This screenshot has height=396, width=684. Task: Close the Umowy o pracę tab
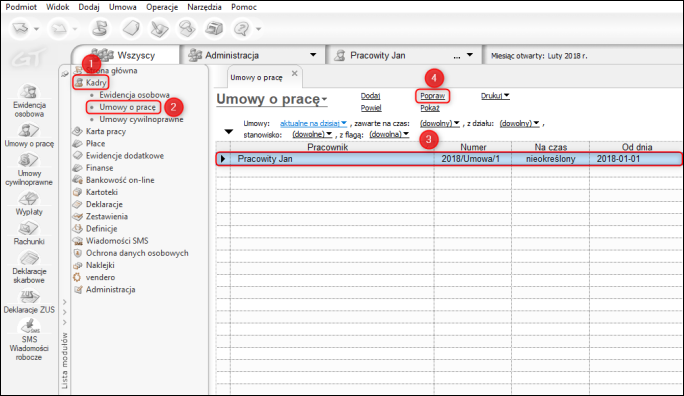coord(294,73)
